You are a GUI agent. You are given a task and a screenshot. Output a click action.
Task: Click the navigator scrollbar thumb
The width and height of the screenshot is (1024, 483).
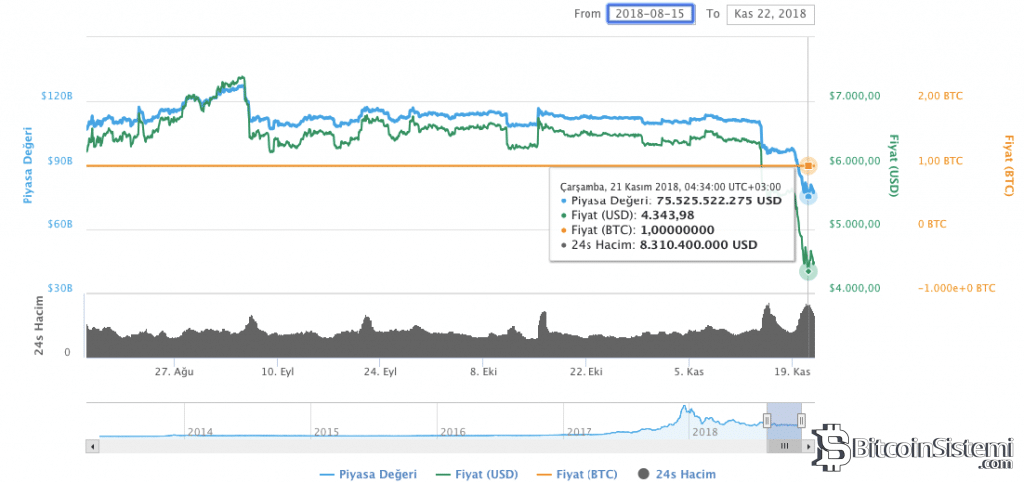(785, 445)
